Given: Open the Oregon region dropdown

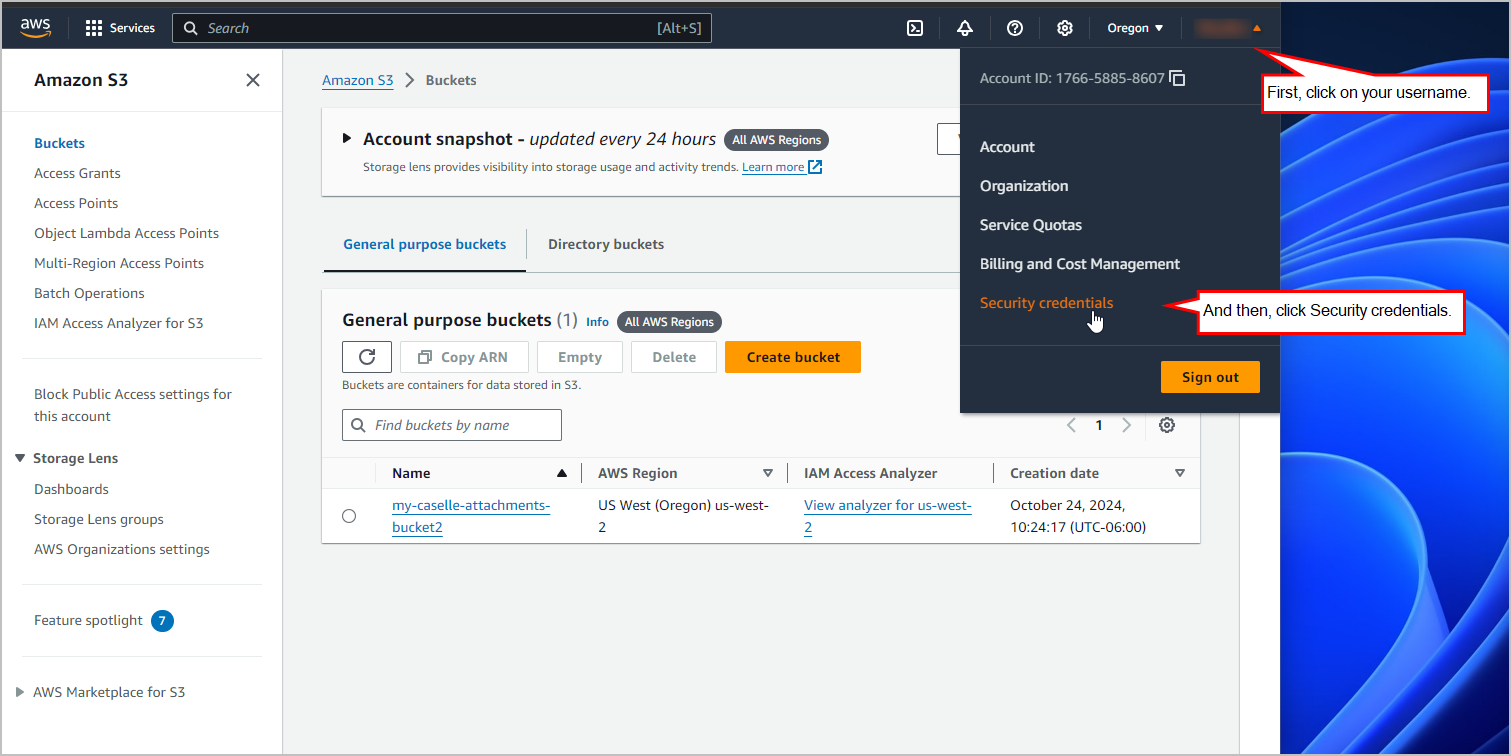Looking at the screenshot, I should pos(1135,28).
